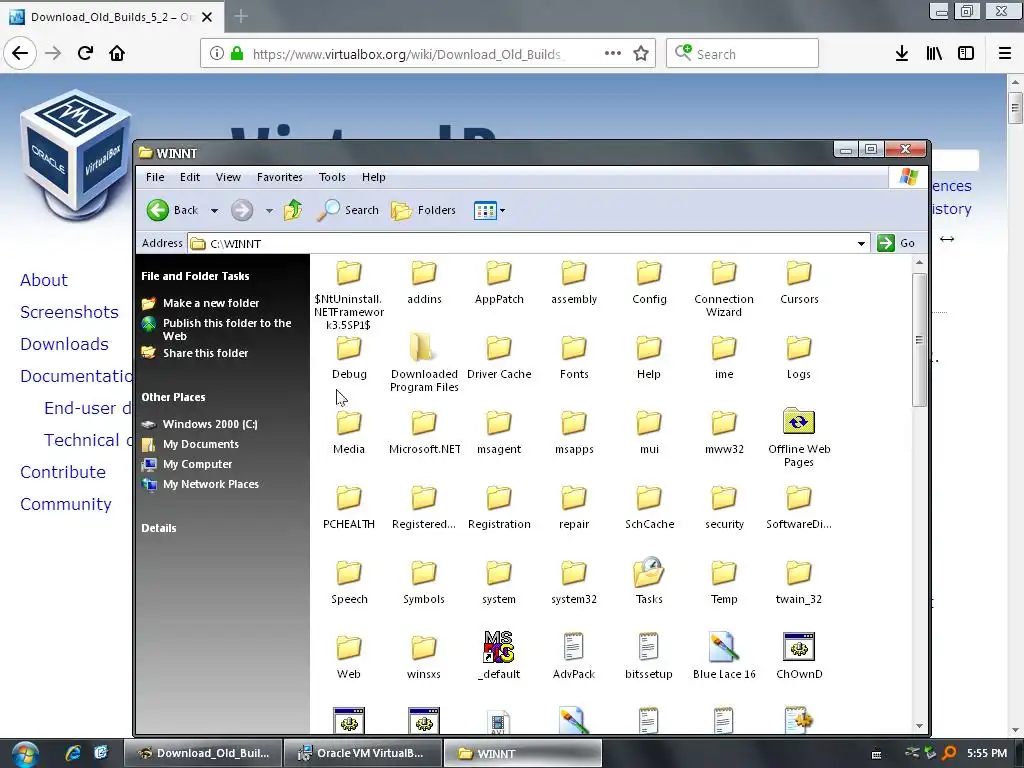Click the taskbar clock showing 5:55 PM
Image resolution: width=1024 pixels, height=768 pixels.
pos(987,754)
